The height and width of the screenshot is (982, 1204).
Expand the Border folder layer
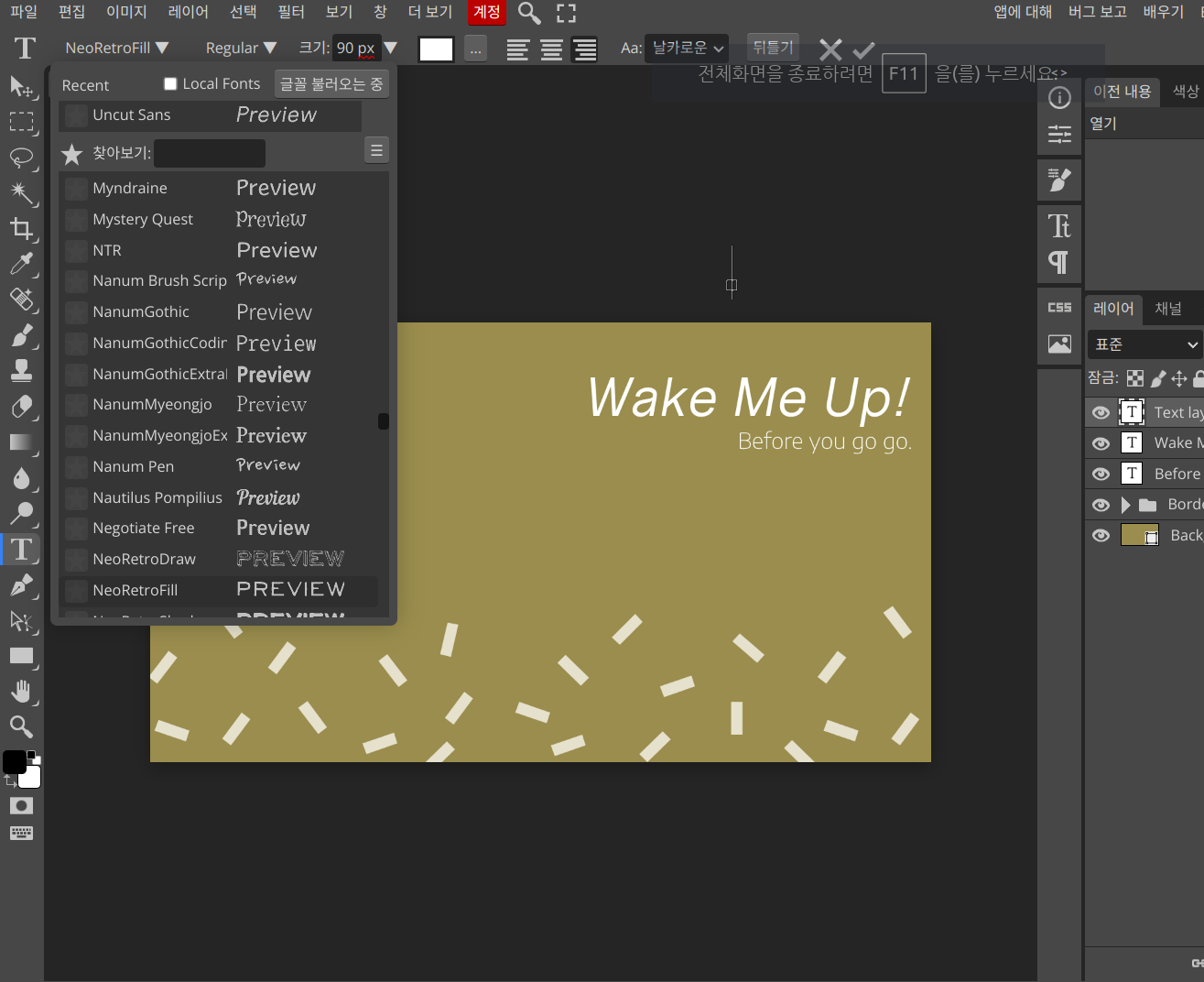click(x=1126, y=505)
